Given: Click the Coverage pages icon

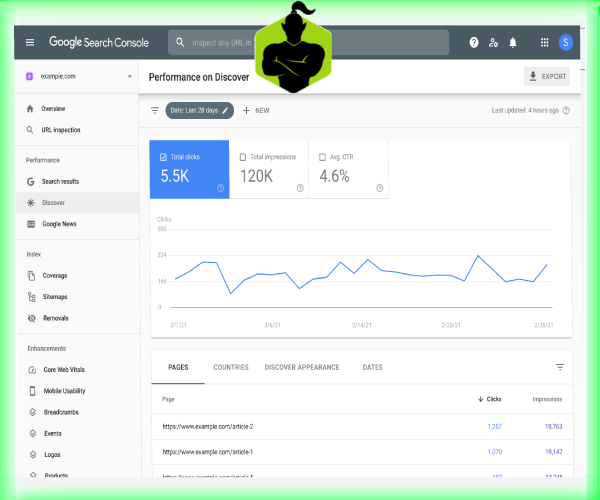Looking at the screenshot, I should (x=31, y=275).
